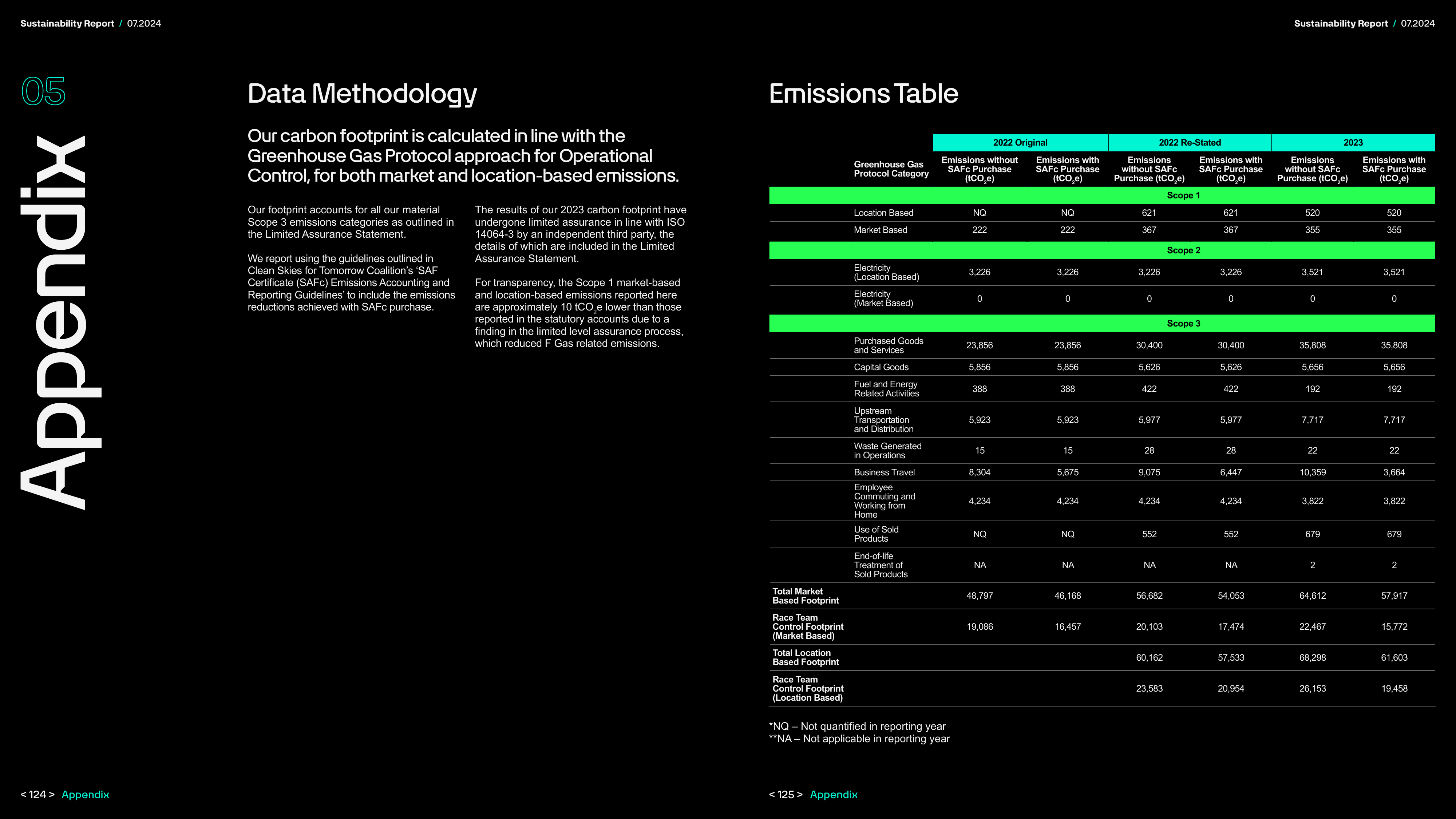
Task: Select the Location Based row label
Action: click(883, 213)
